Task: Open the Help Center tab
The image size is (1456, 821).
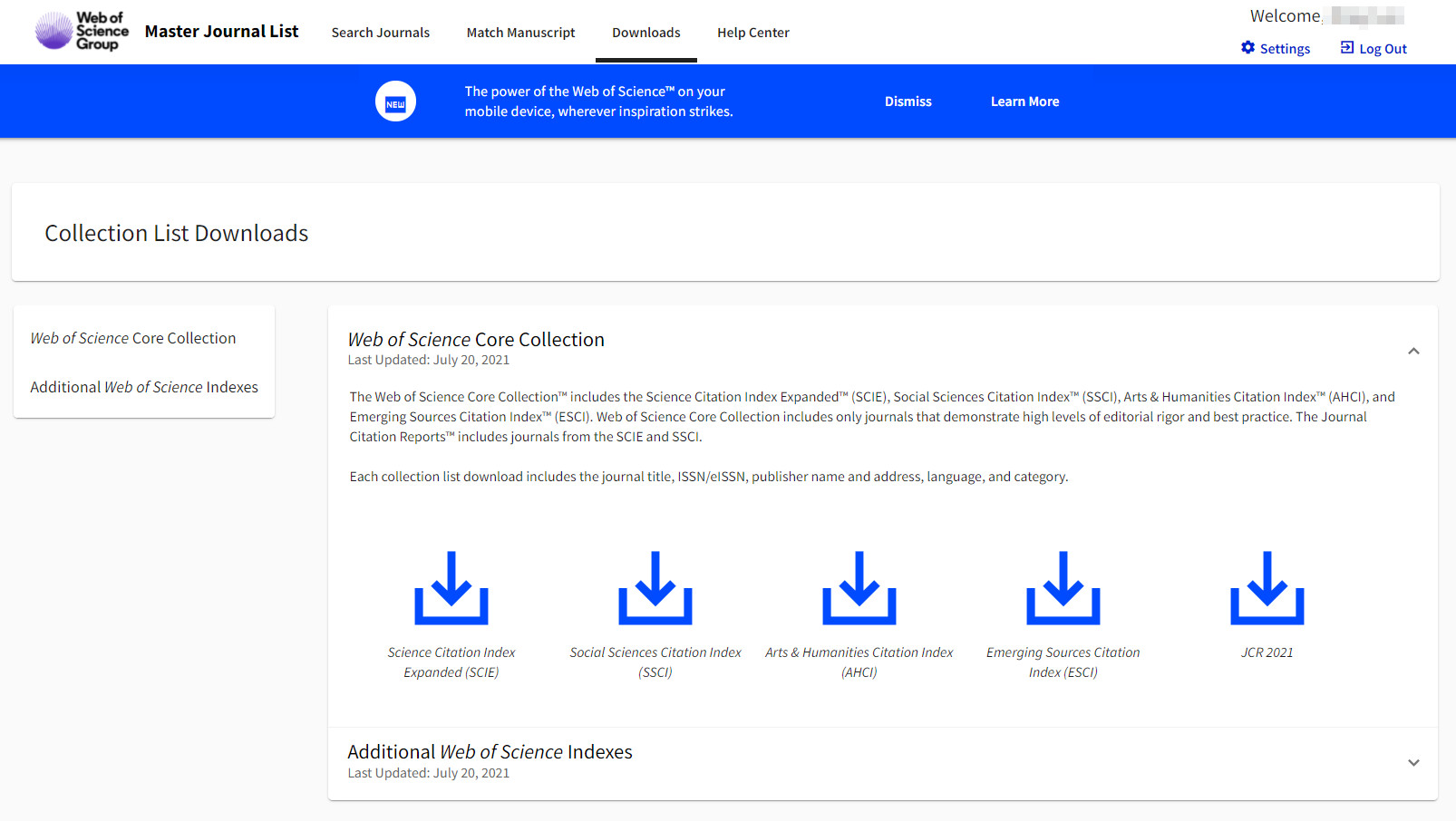Action: point(753,33)
